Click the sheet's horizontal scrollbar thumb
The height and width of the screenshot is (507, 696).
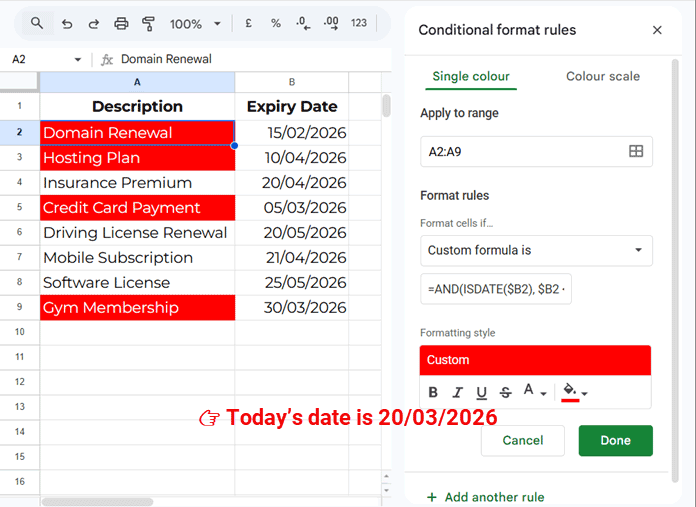tap(98, 502)
